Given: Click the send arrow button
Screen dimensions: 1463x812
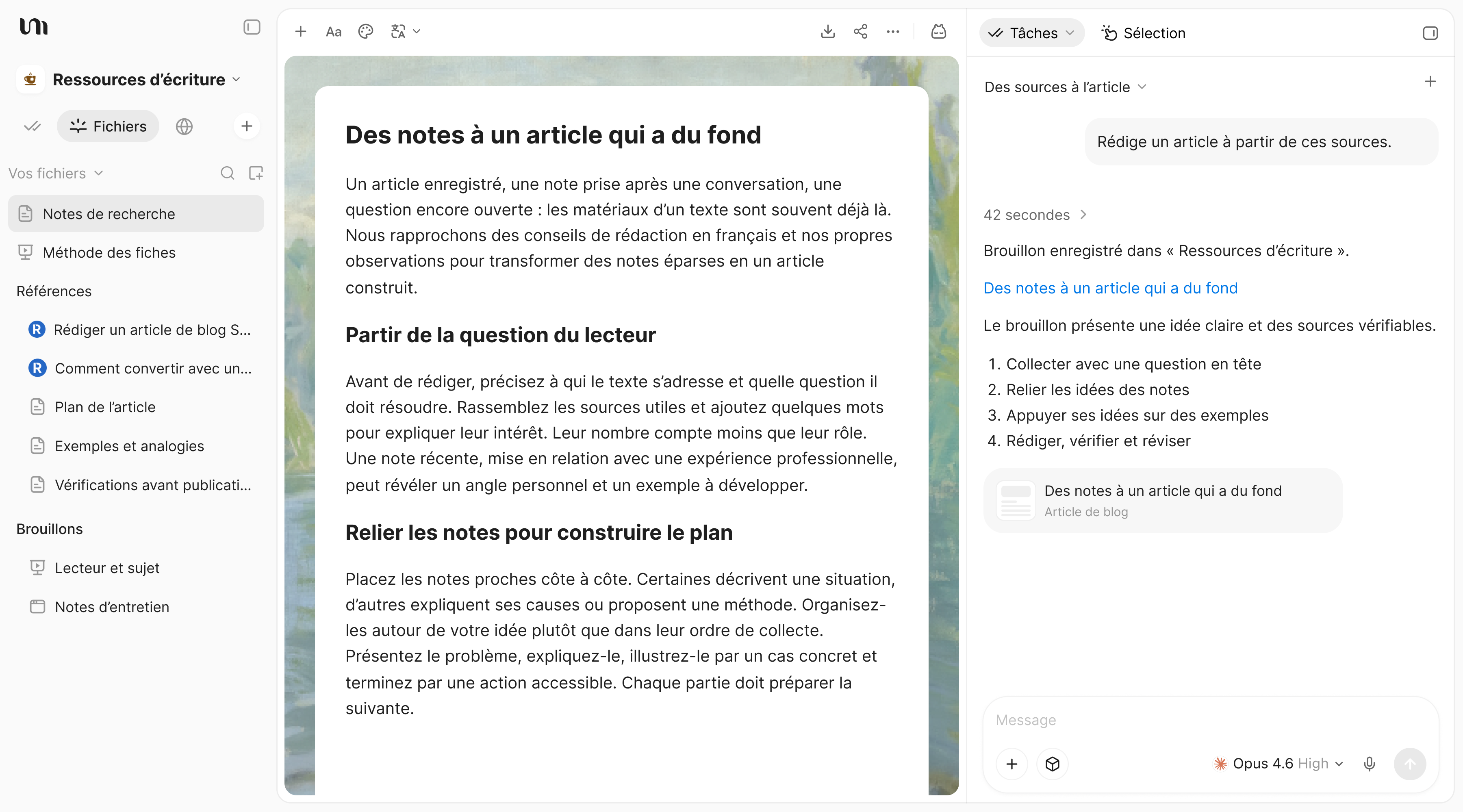Looking at the screenshot, I should pos(1410,764).
